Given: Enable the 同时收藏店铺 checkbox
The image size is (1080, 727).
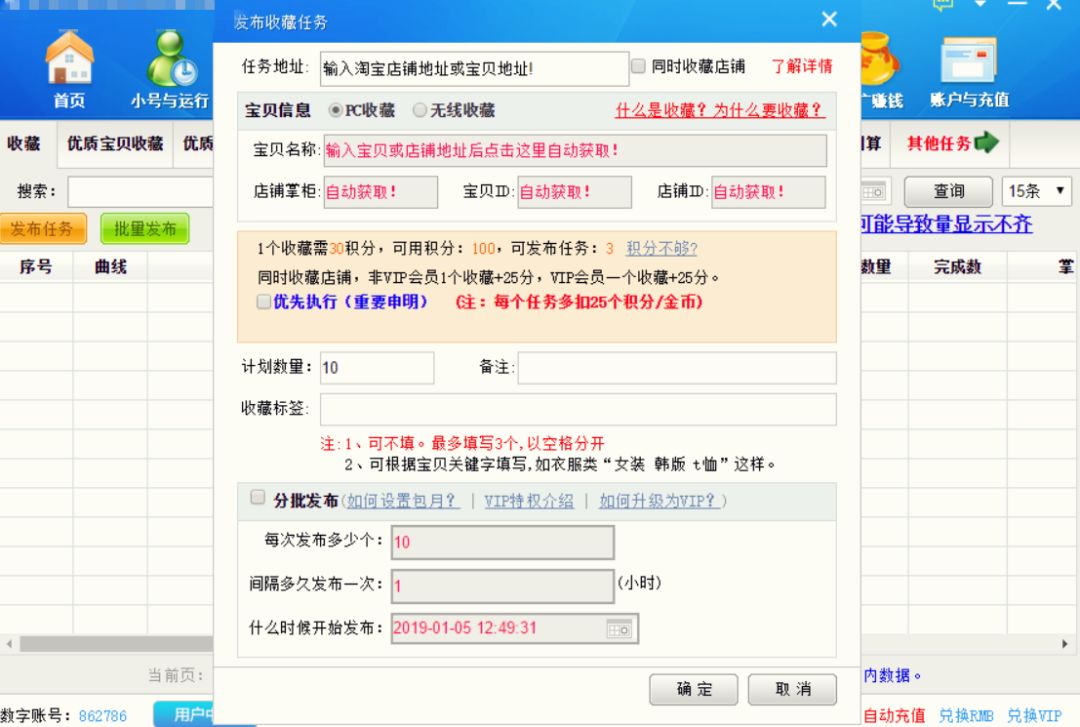Looking at the screenshot, I should 637,66.
